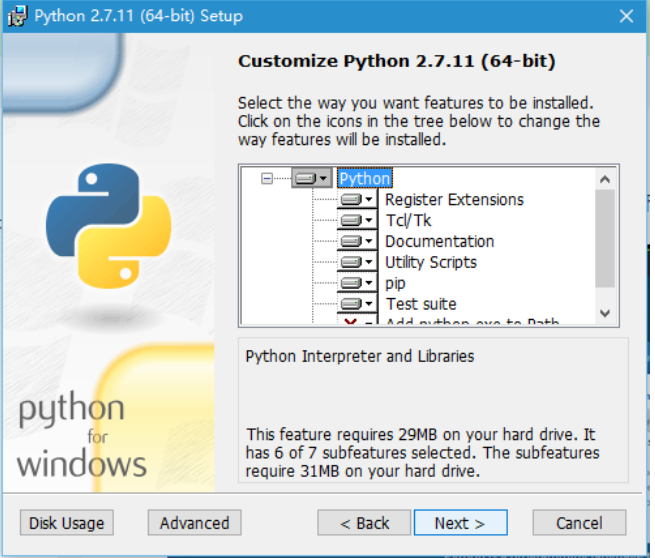Click the feature tree scrollbar thumb
The height and width of the screenshot is (558, 655).
click(x=605, y=238)
